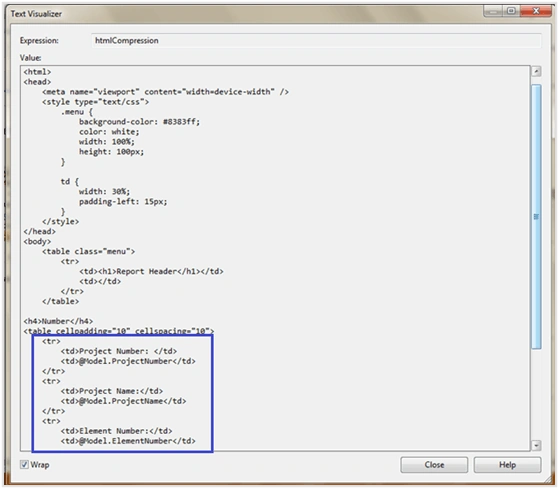
Task: Click the Element Number: line
Action: (116, 431)
